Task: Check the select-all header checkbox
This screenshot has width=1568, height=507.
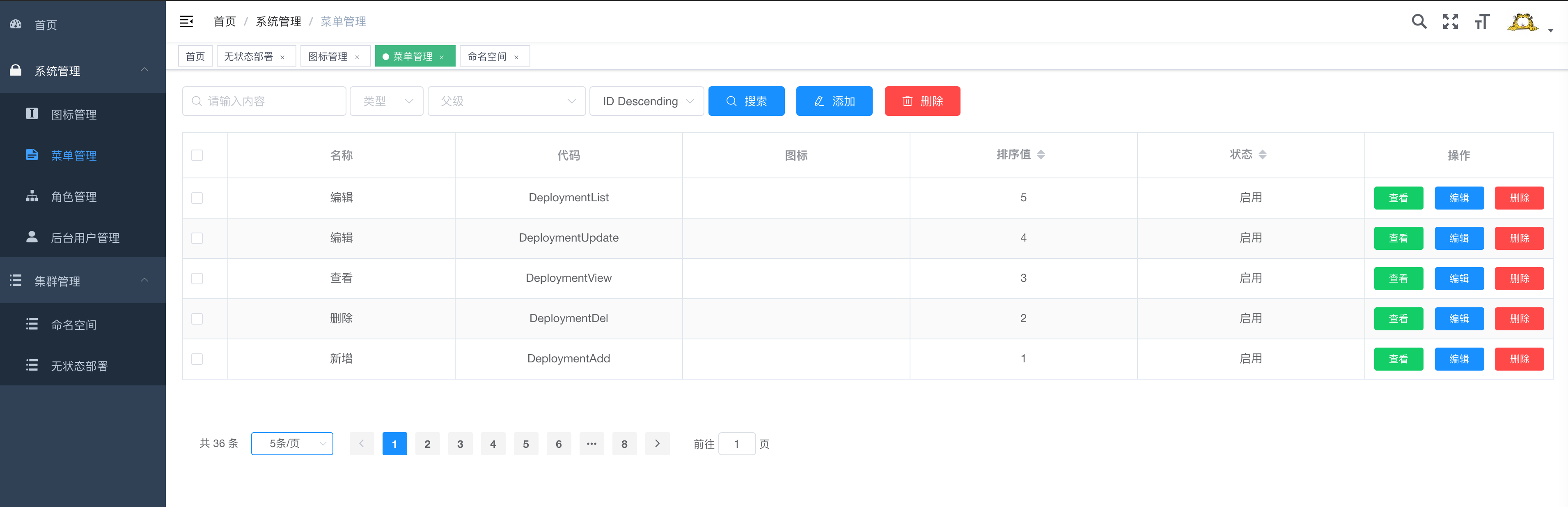Action: point(197,155)
